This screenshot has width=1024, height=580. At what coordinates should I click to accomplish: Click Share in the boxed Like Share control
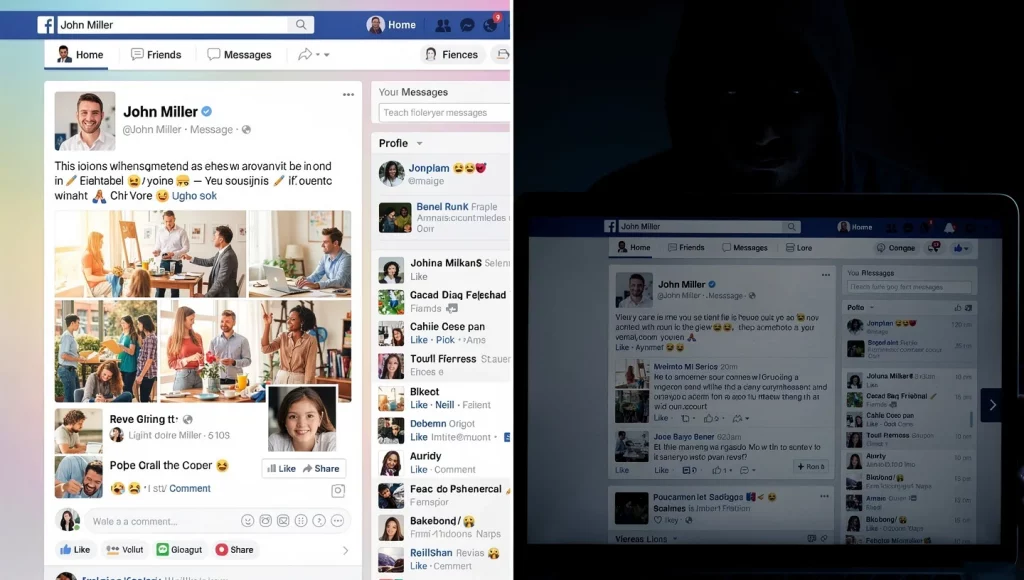pos(321,468)
